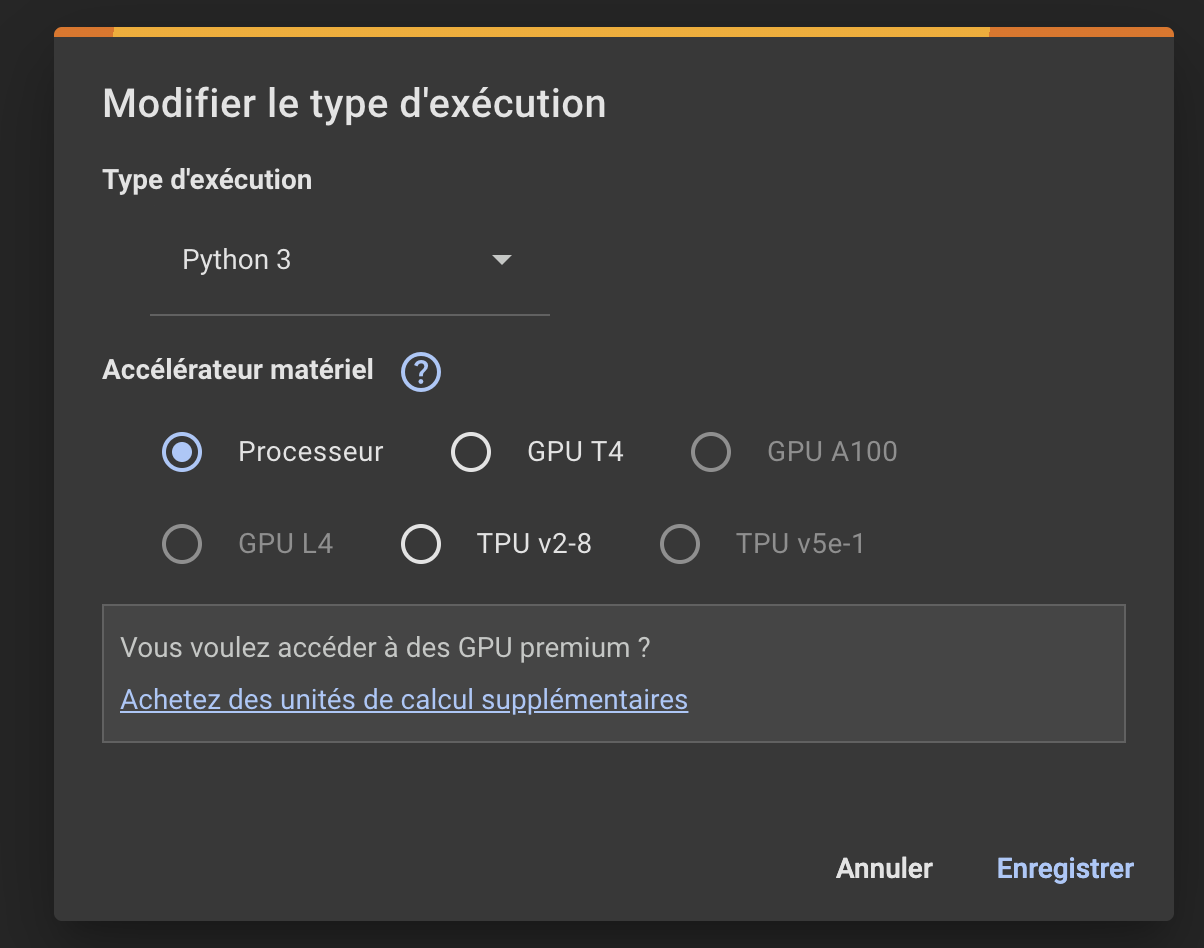
Task: Save settings with Enregistrer
Action: (x=1064, y=868)
